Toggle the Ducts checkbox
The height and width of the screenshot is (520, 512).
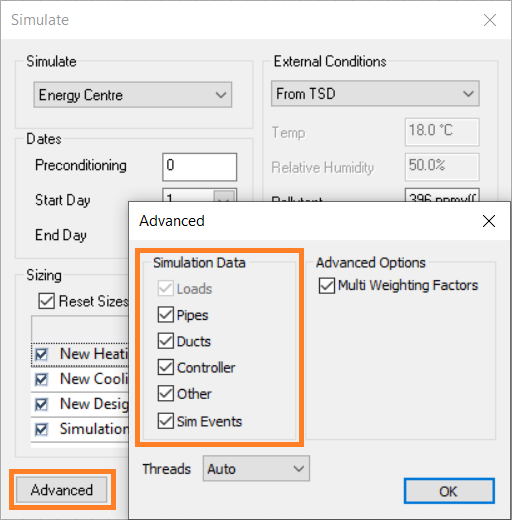click(165, 341)
